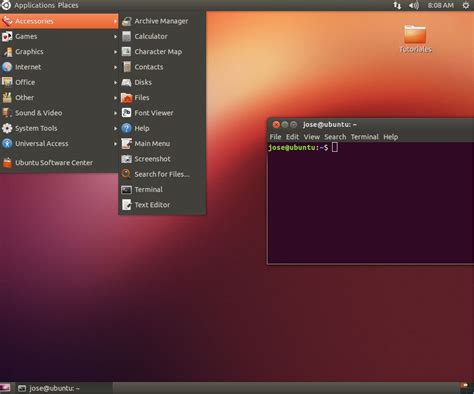Click the Font Viewer icon
The height and width of the screenshot is (394, 474).
126,113
